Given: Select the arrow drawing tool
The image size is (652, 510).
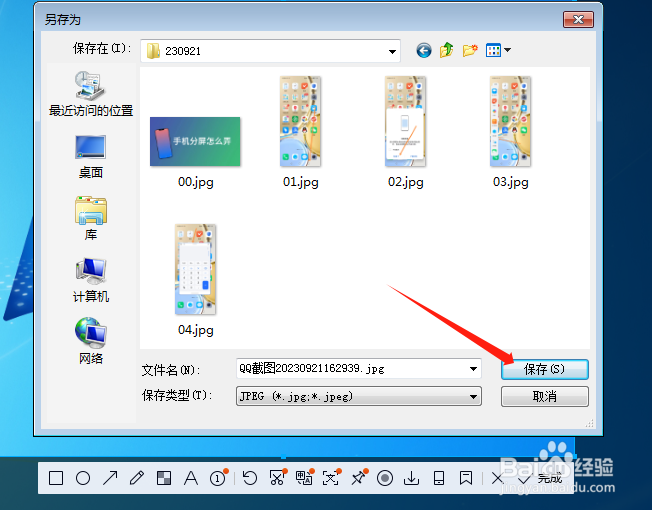Looking at the screenshot, I should click(110, 478).
